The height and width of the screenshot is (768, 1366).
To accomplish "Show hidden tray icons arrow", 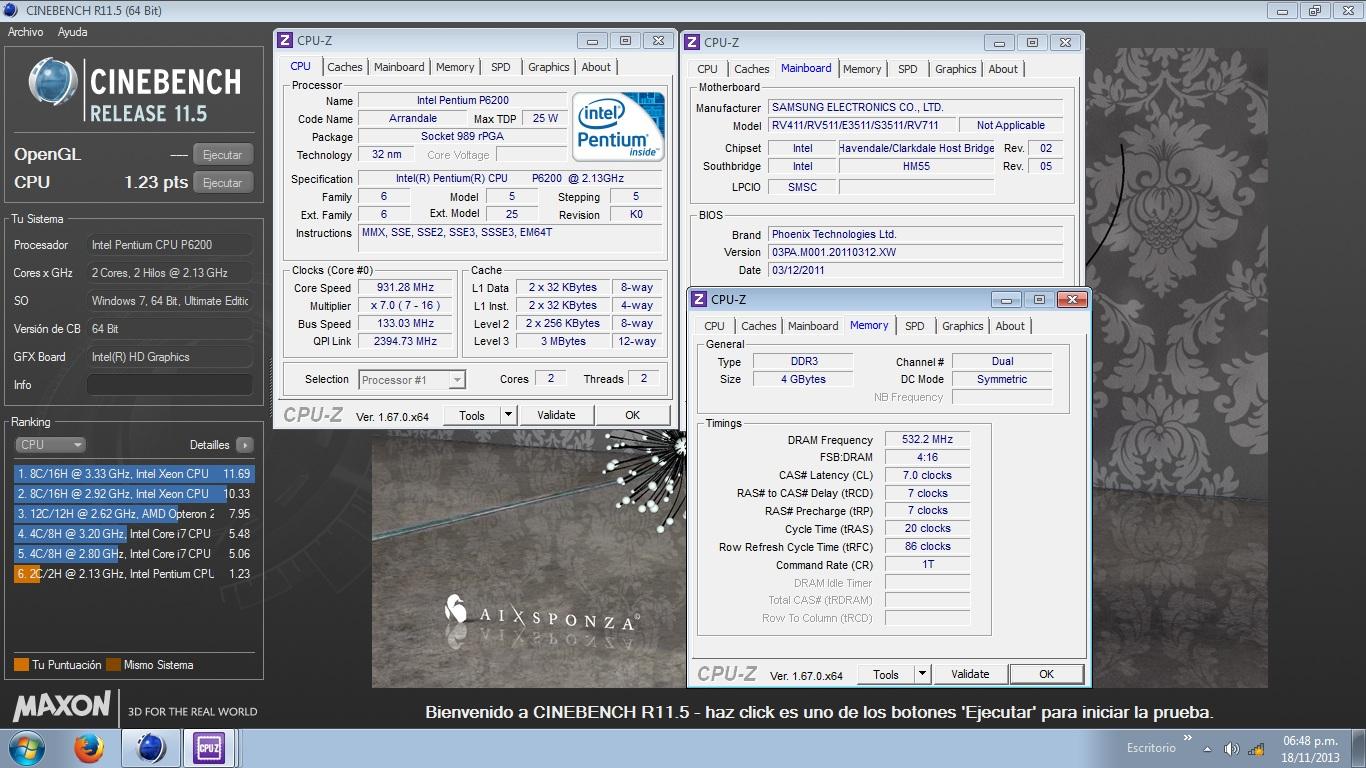I will click(1208, 749).
